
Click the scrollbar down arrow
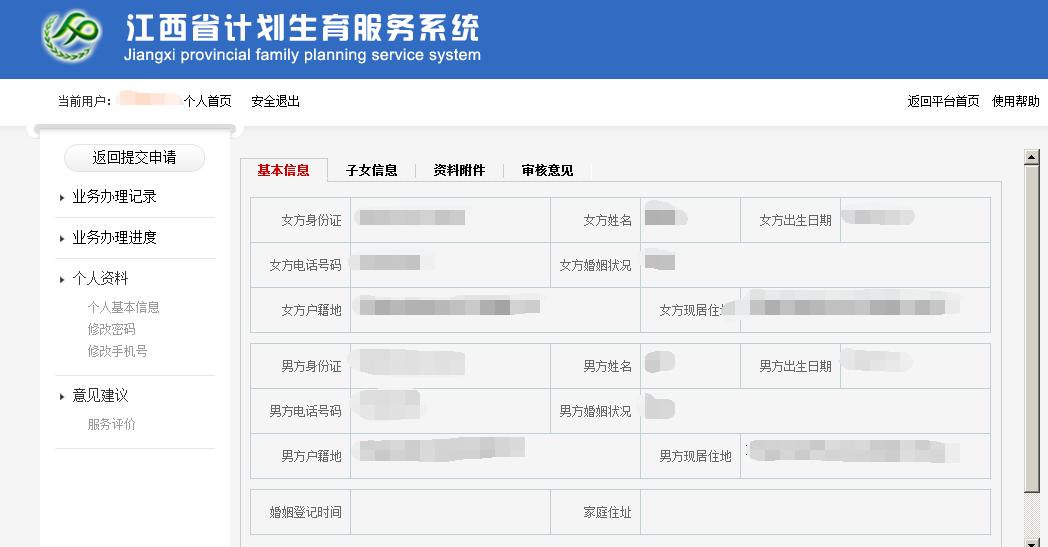point(1031,542)
